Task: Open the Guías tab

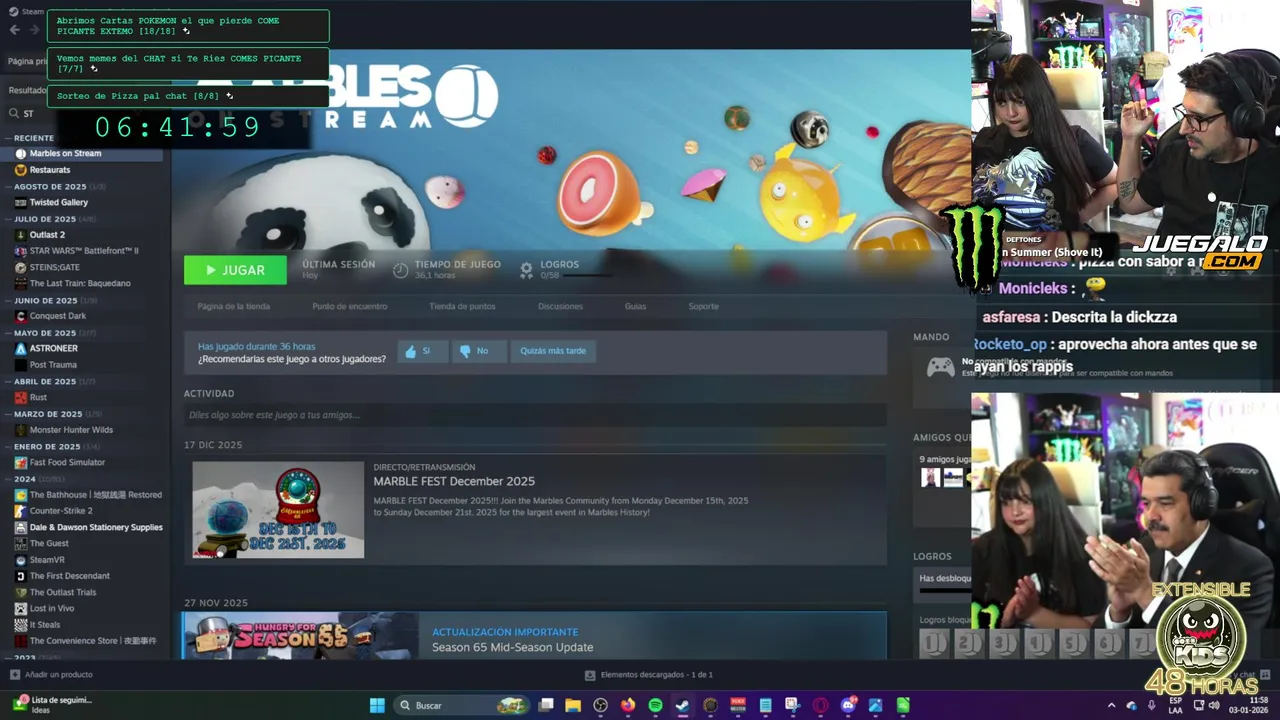Action: click(635, 306)
